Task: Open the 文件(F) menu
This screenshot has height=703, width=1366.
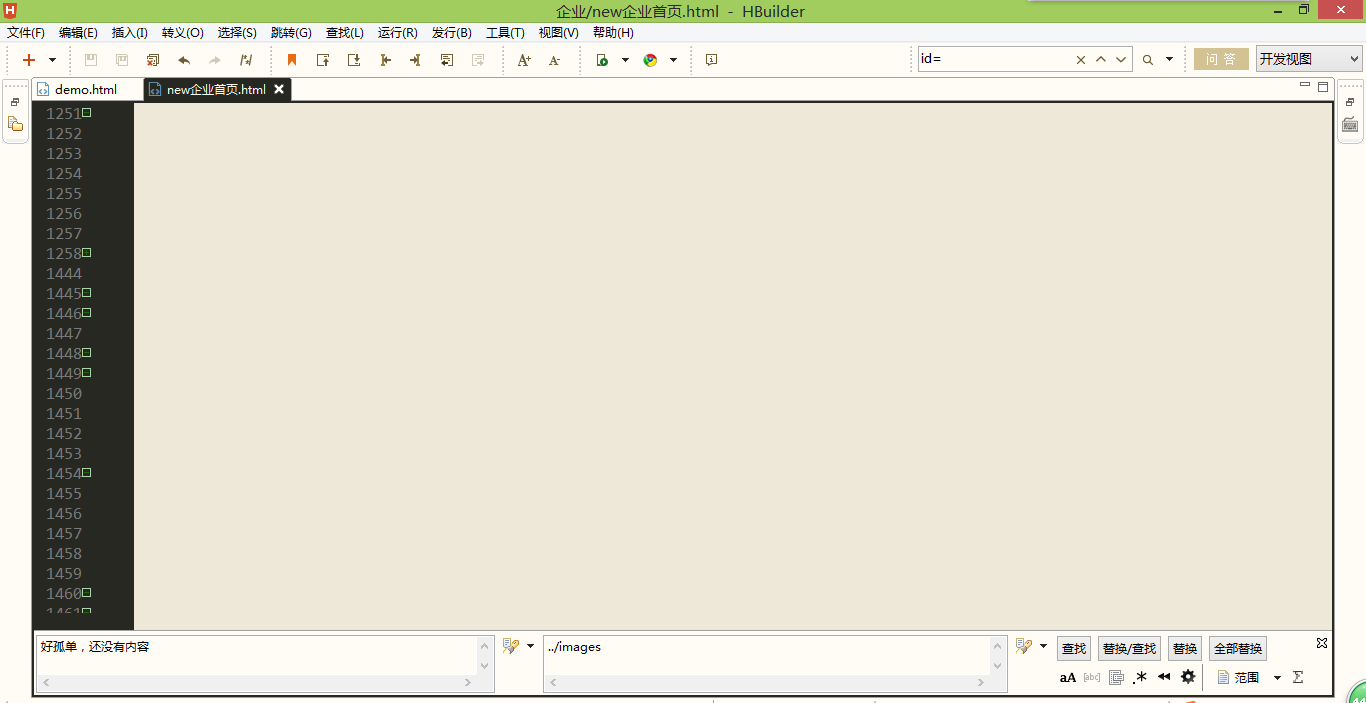Action: tap(26, 33)
